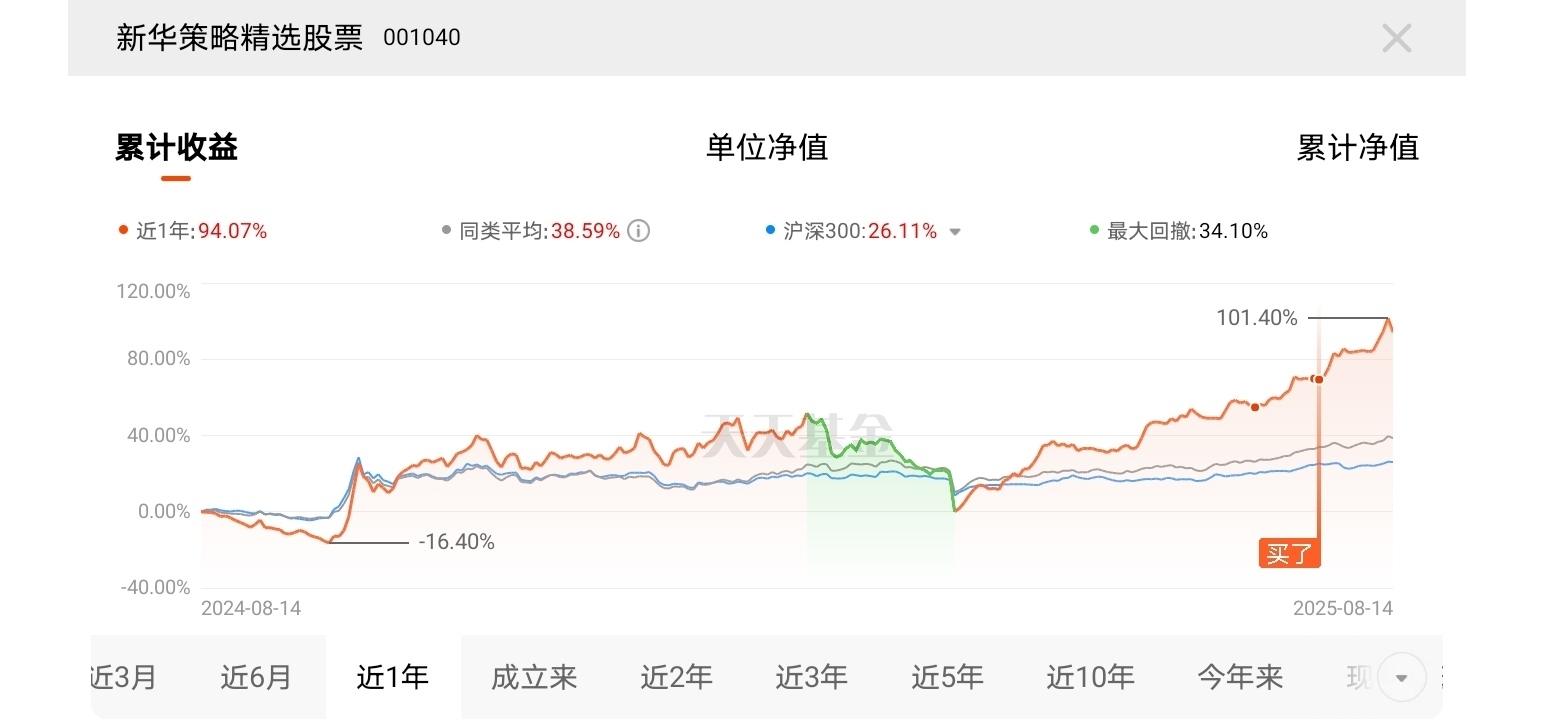This screenshot has height=720, width=1544.
Task: Switch to 单位净值 tab
Action: click(767, 148)
